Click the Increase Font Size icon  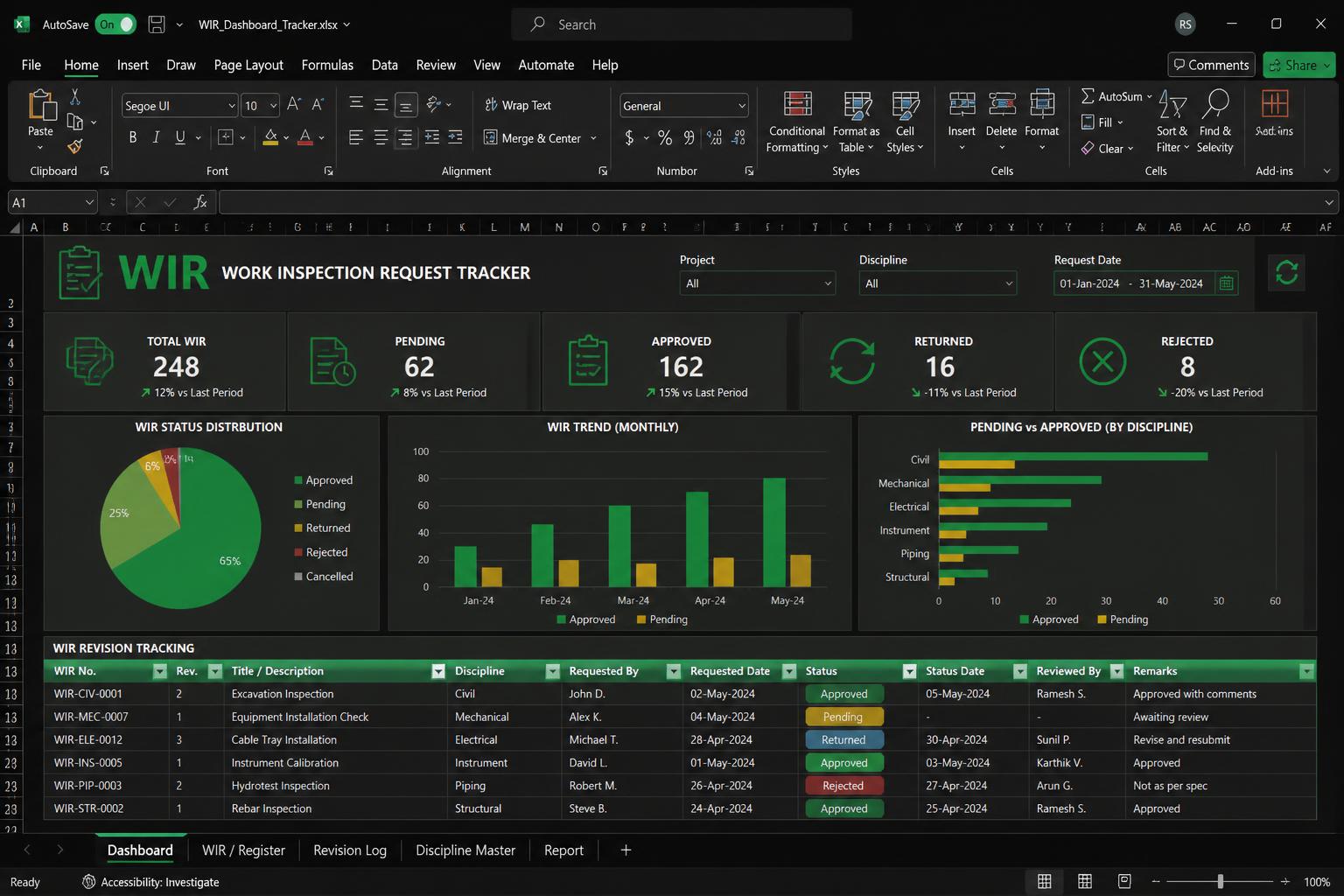[294, 105]
